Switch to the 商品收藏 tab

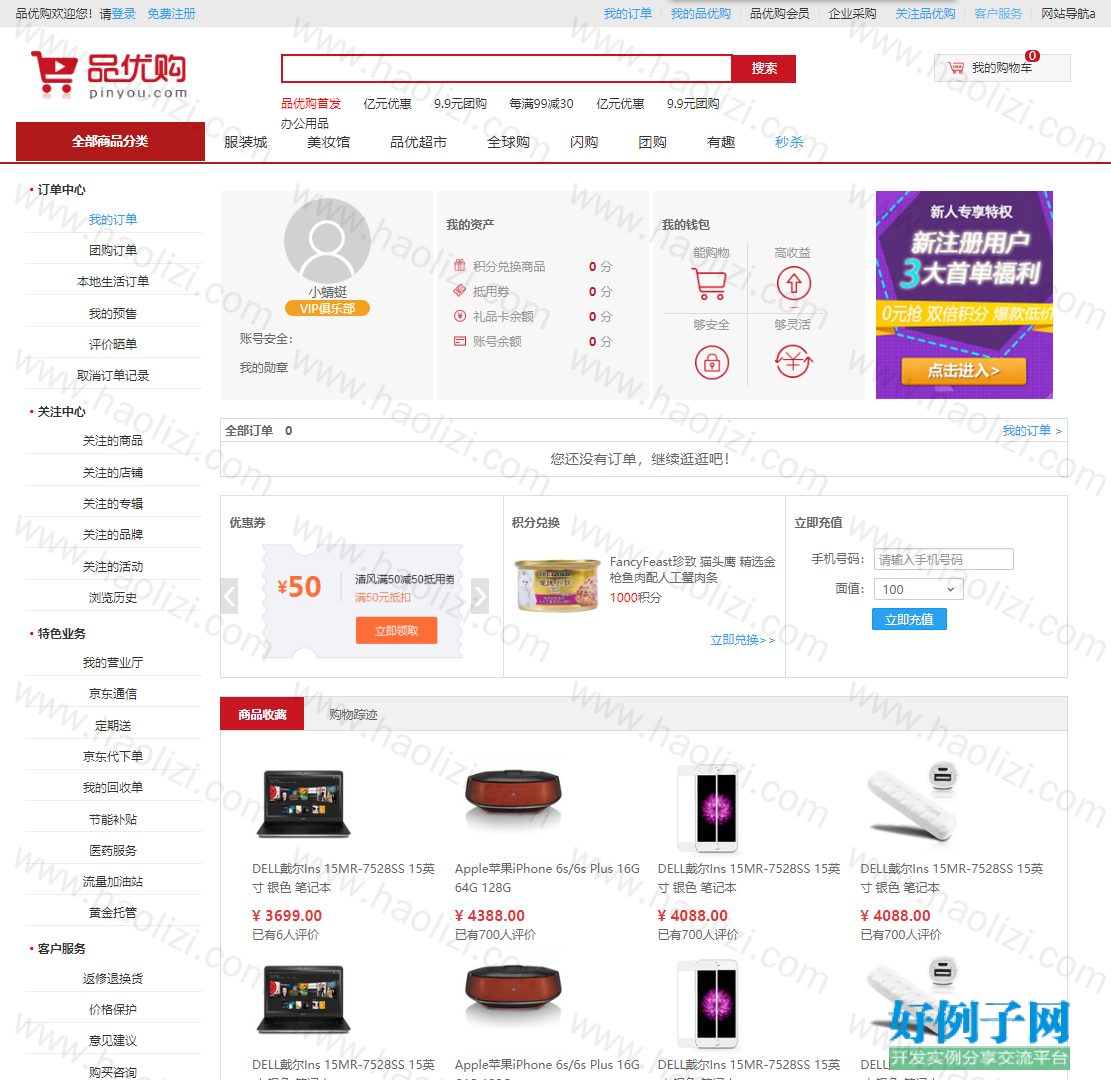[x=262, y=714]
